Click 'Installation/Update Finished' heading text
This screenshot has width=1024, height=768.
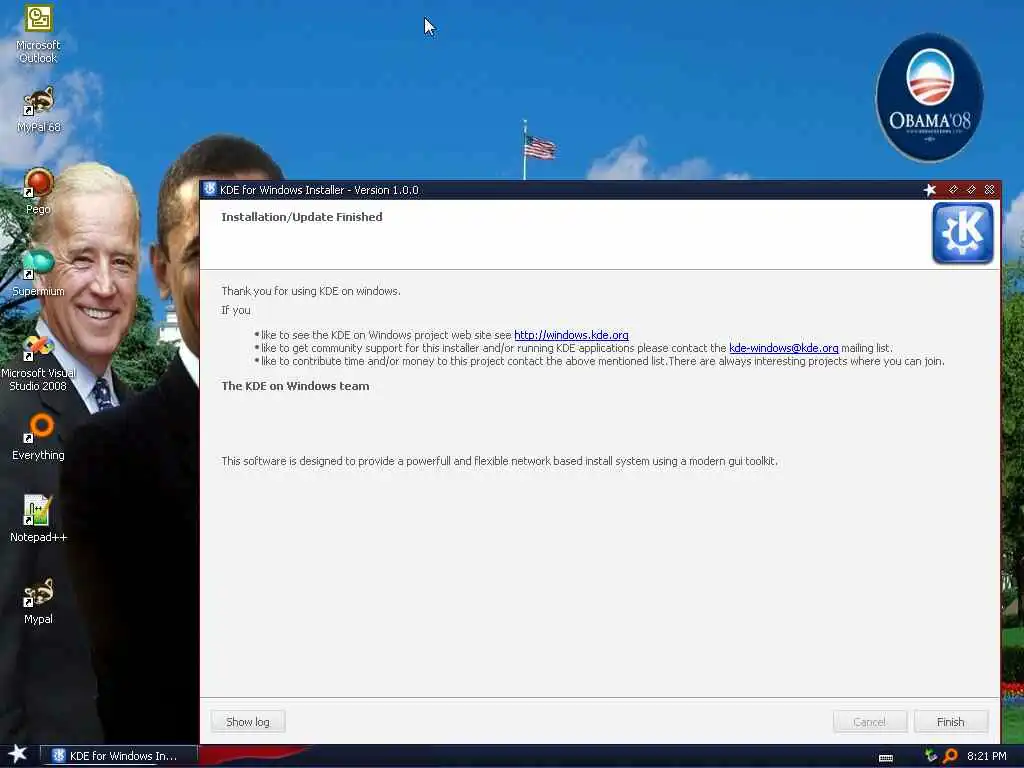(x=302, y=217)
